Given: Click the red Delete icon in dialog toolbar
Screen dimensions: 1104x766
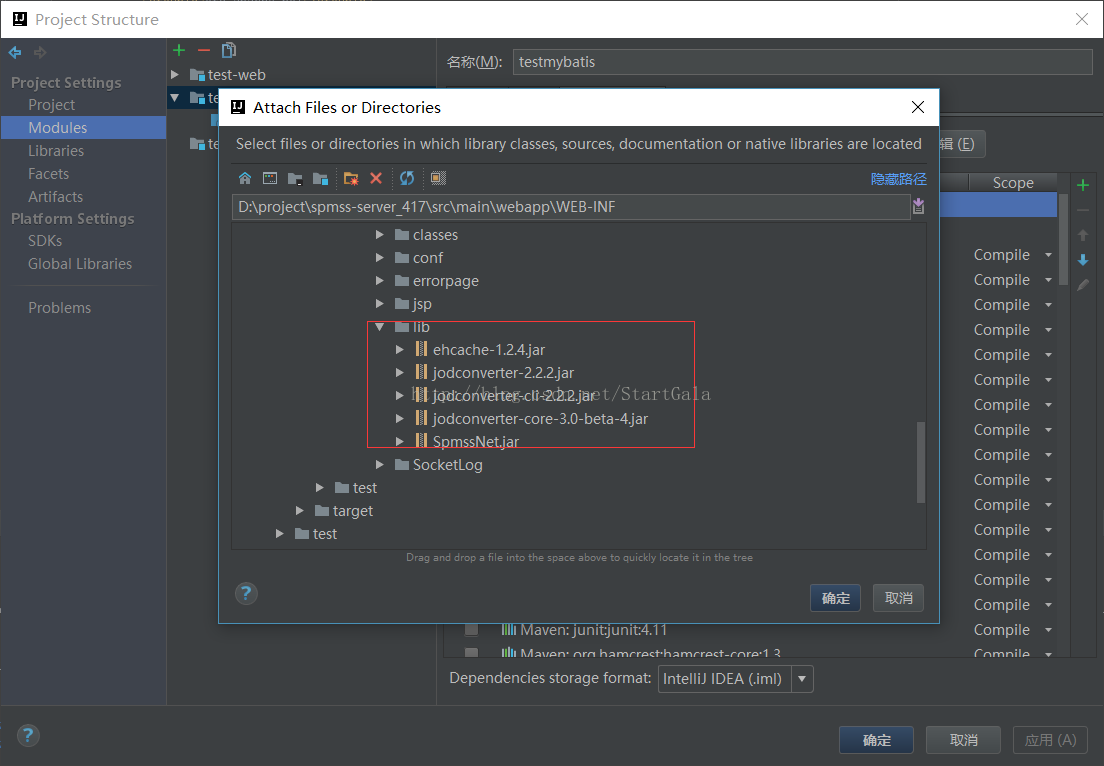Looking at the screenshot, I should tap(376, 178).
